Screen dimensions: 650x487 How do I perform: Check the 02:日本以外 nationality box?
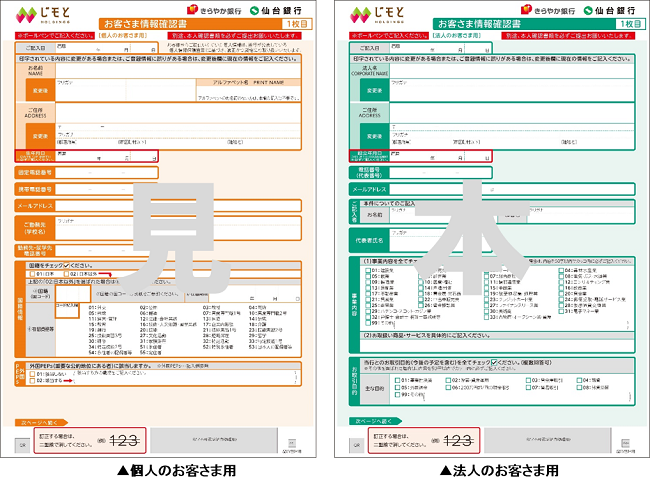pyautogui.click(x=66, y=274)
